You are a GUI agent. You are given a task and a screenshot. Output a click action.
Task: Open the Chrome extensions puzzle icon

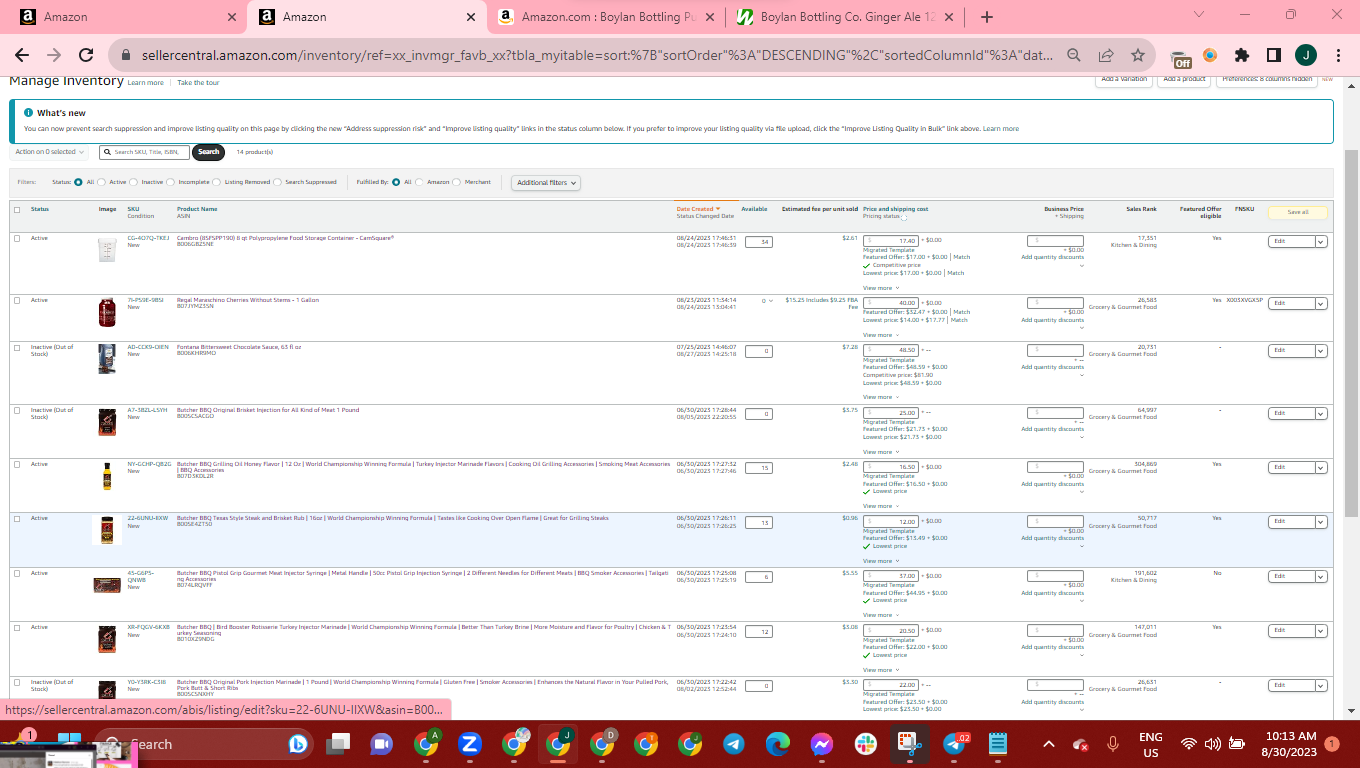pos(1242,55)
